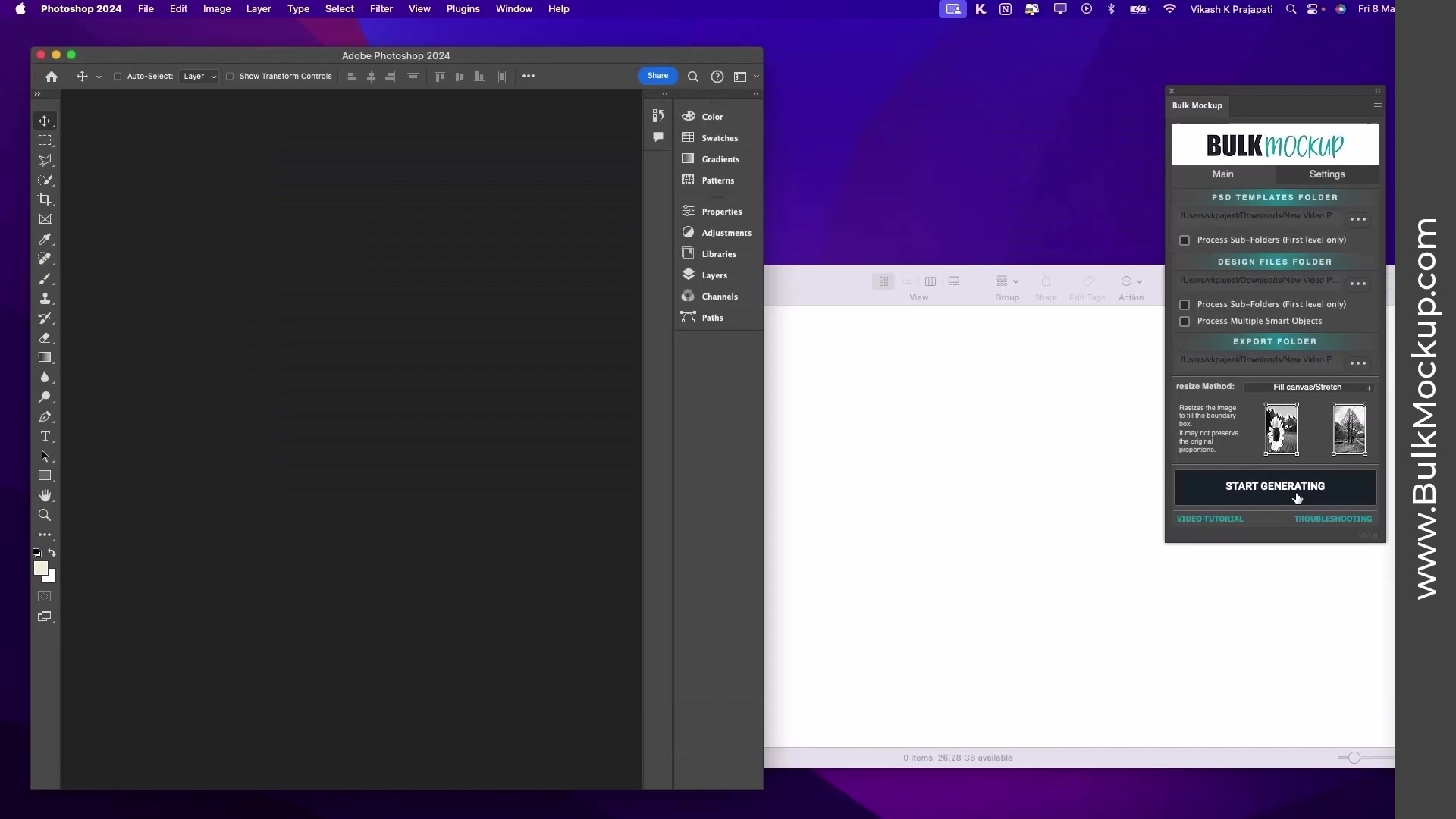Open Photoshop search with the magnifier icon
1456x819 pixels.
point(692,77)
